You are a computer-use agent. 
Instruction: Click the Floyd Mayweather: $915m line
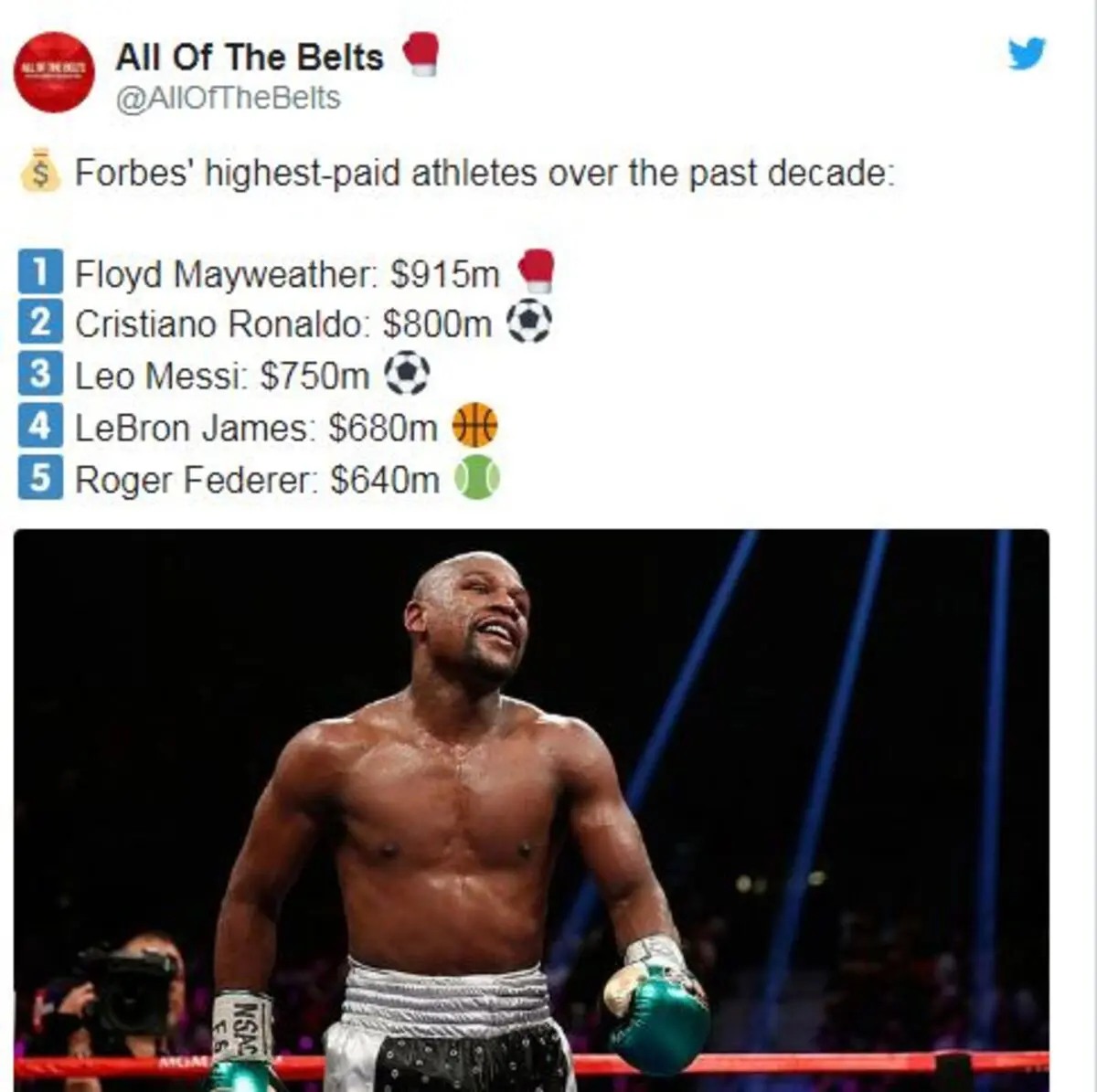(287, 273)
